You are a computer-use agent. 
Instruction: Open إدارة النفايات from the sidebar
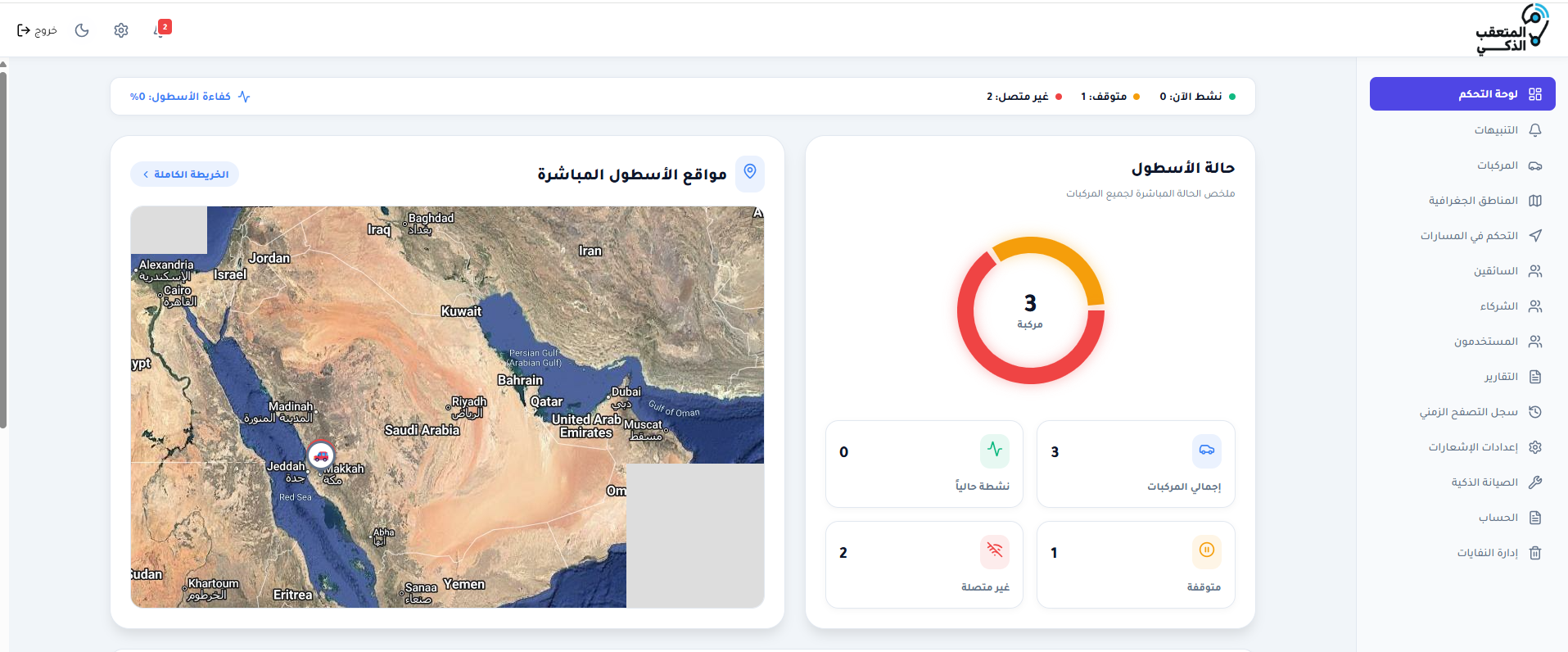[x=1462, y=553]
